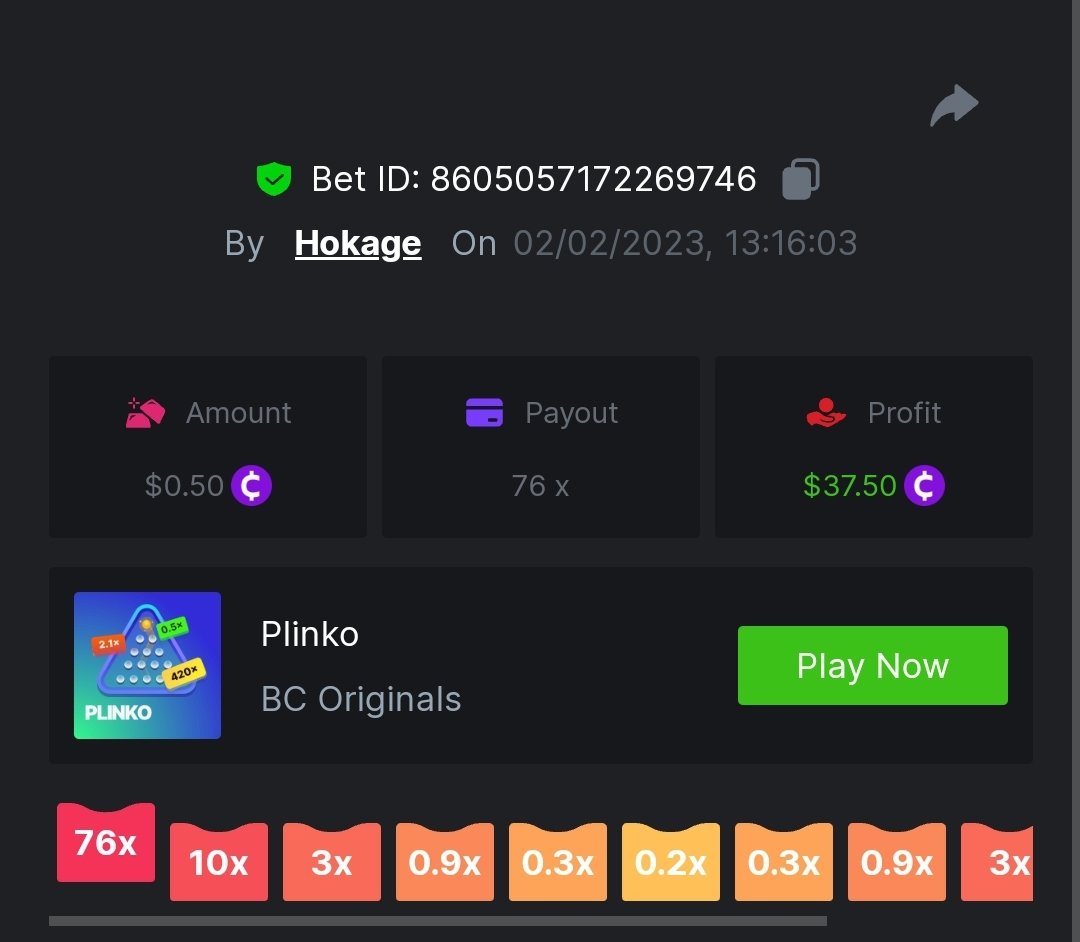The height and width of the screenshot is (942, 1080).
Task: Click the green $37.50 profit value
Action: [850, 485]
